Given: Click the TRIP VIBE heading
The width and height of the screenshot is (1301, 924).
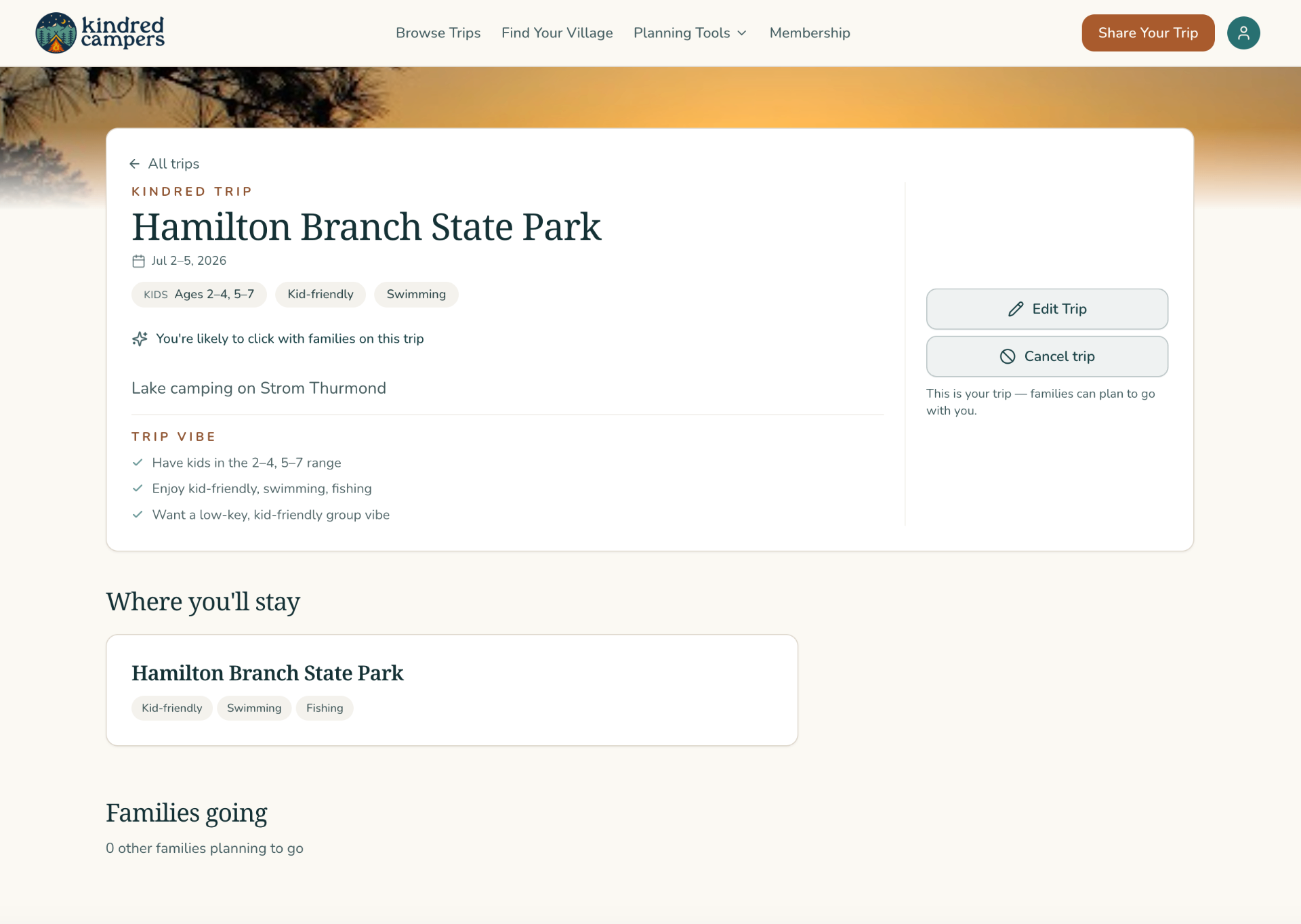Looking at the screenshot, I should coord(173,437).
